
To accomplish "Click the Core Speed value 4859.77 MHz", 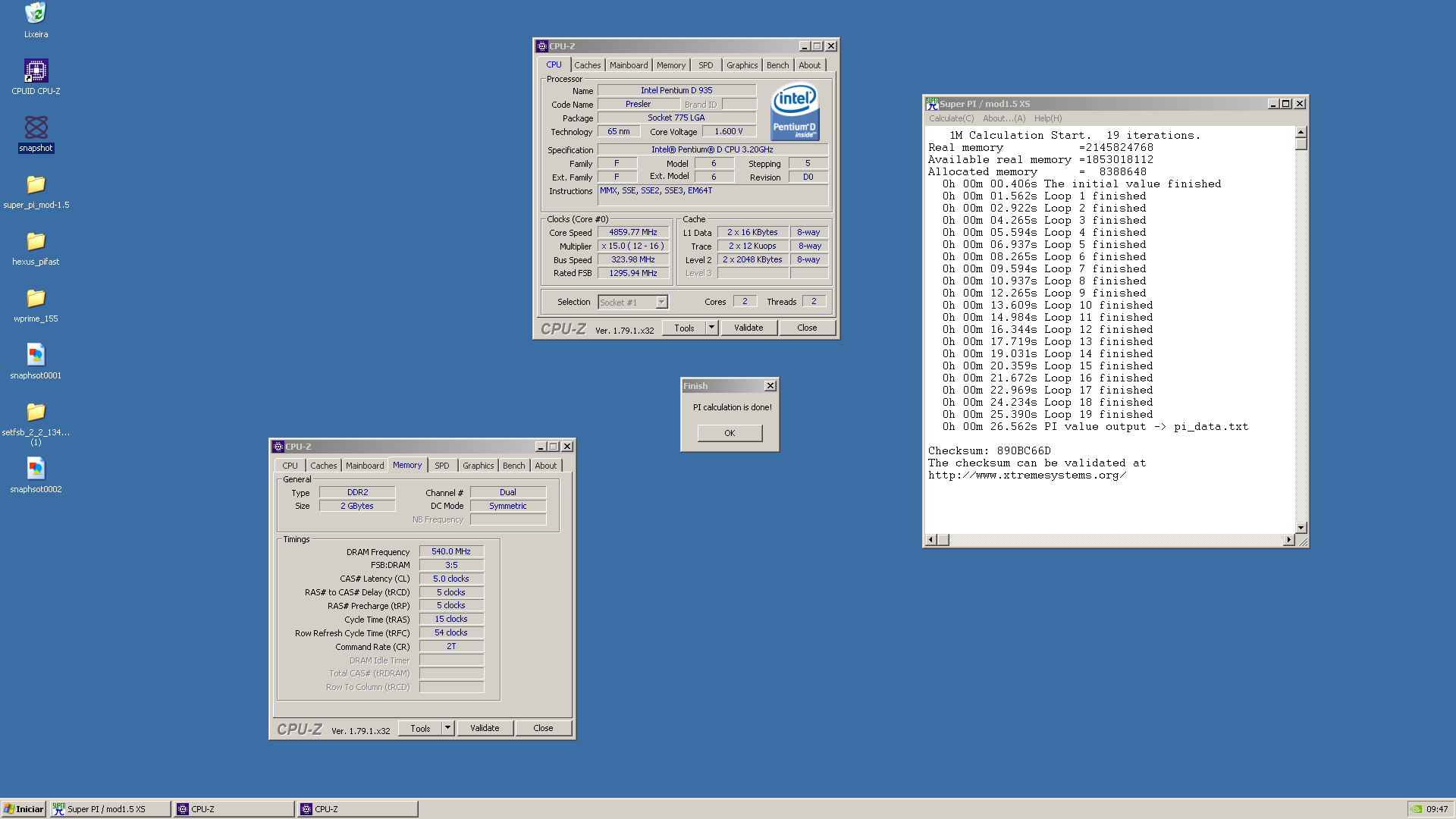I will click(x=633, y=233).
